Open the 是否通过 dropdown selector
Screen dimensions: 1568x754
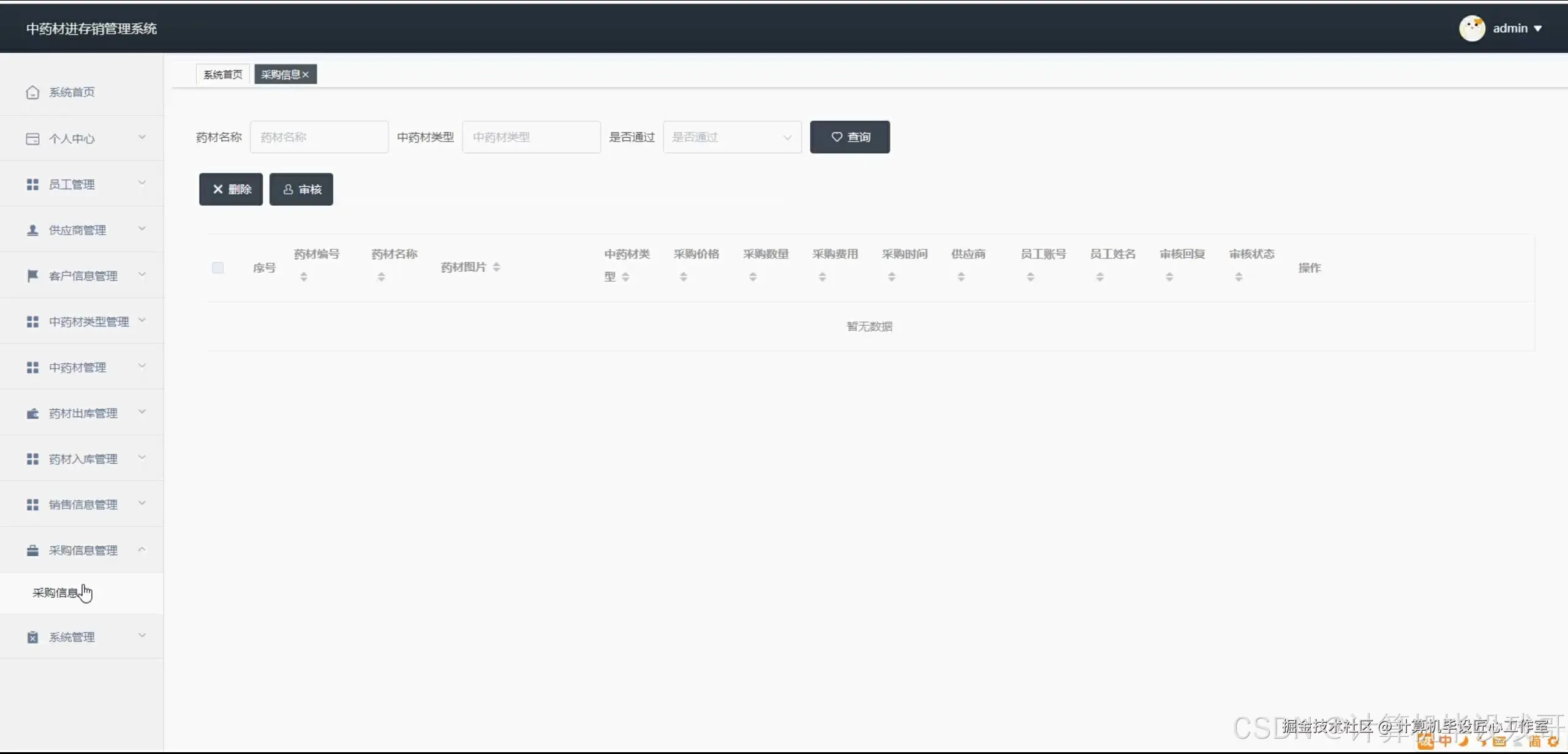732,137
